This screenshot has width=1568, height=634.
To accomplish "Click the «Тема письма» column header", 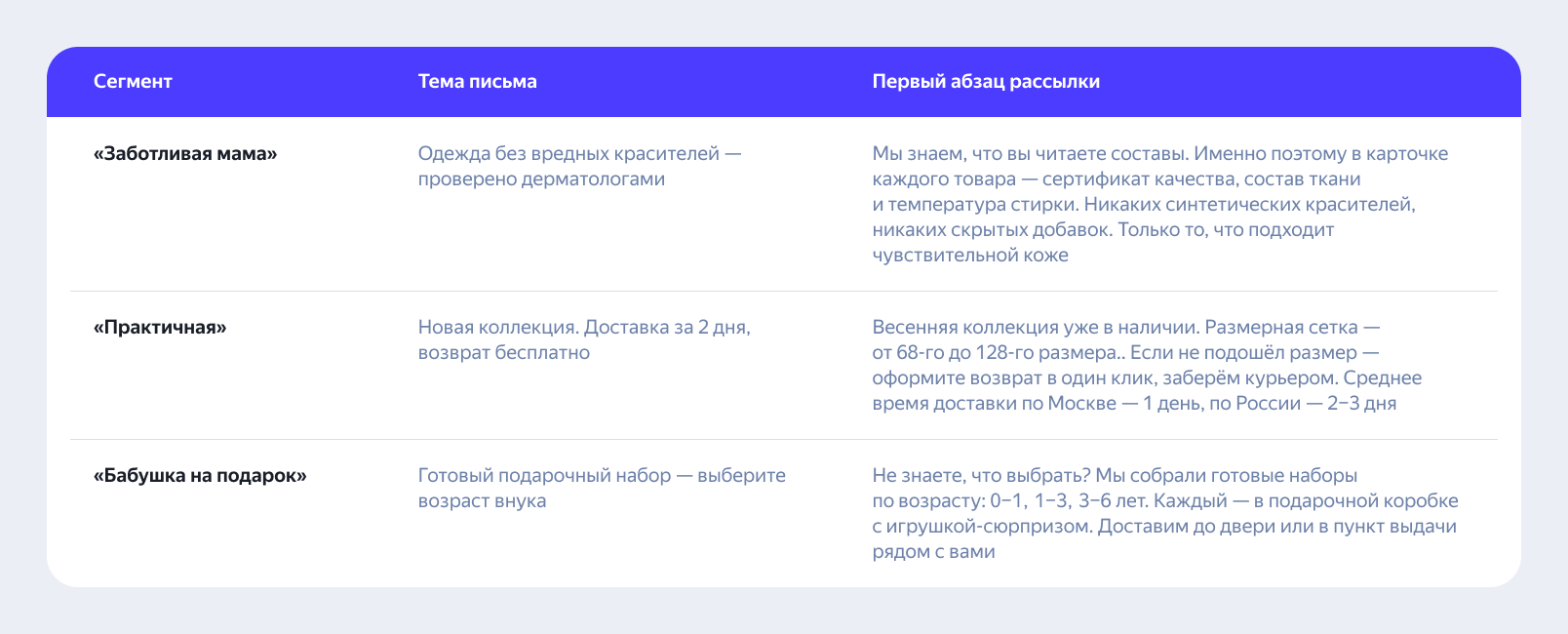I will point(477,82).
